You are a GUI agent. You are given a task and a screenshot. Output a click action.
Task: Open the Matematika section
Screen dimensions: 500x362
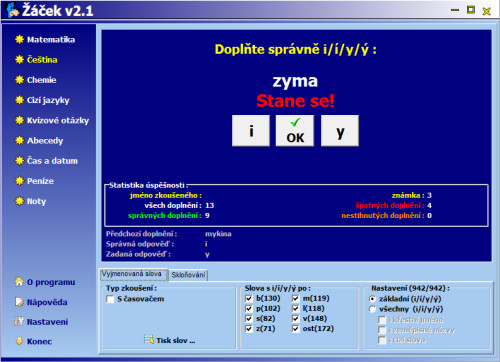pos(51,40)
